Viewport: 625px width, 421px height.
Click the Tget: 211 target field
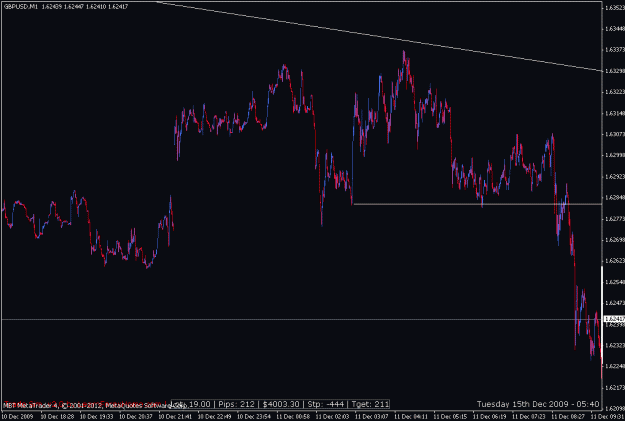(370, 404)
